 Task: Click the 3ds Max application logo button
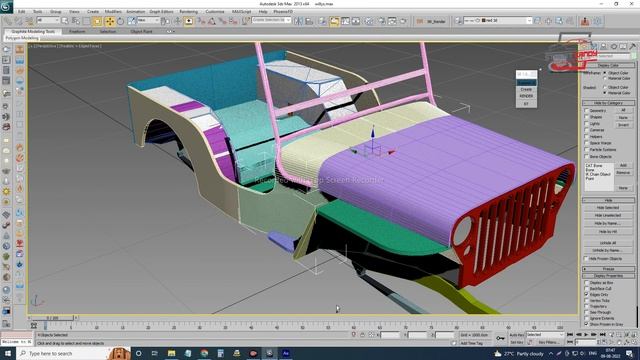coord(7,7)
